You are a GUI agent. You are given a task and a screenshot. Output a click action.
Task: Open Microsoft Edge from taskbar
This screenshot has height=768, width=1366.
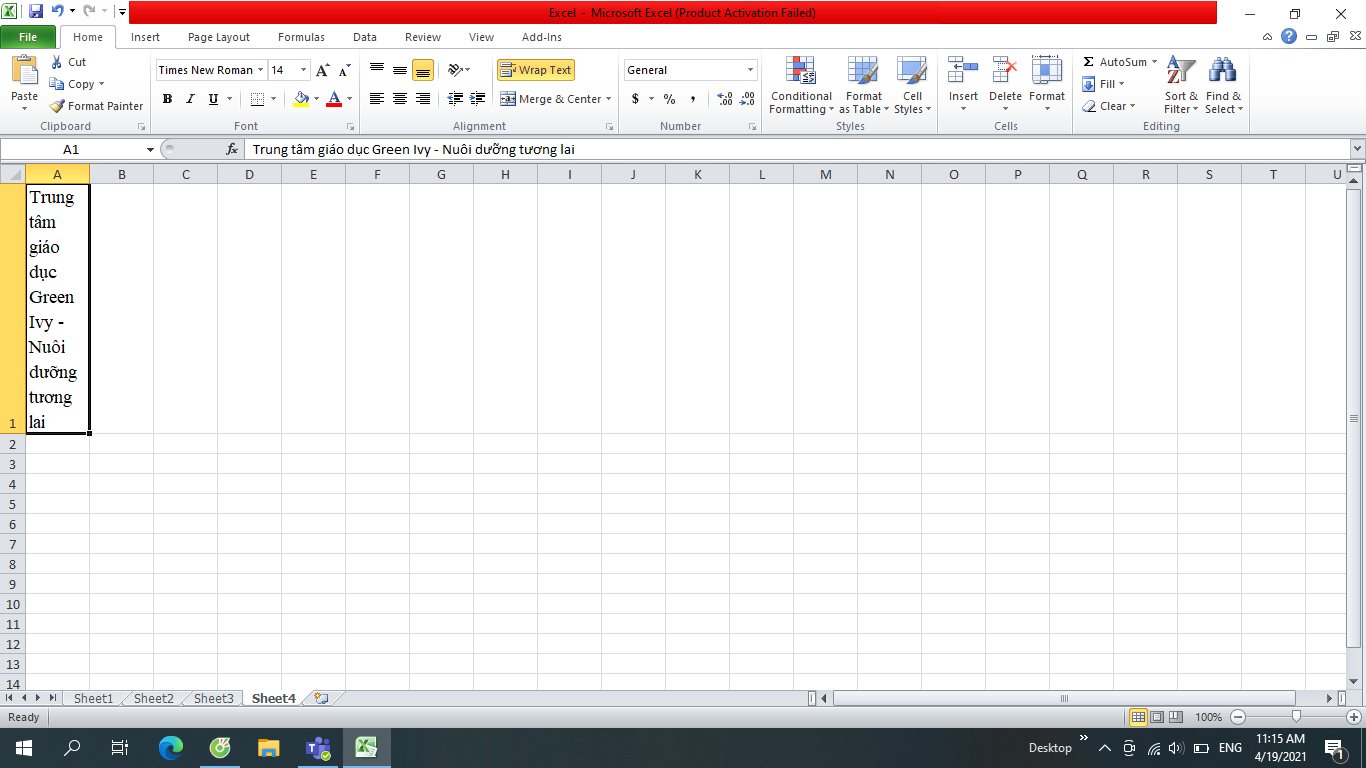171,747
